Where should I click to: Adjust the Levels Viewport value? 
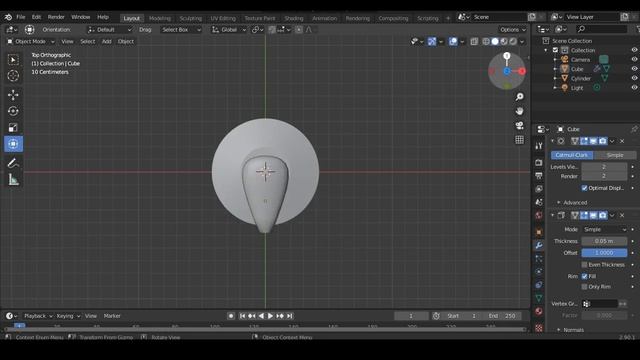(x=604, y=167)
